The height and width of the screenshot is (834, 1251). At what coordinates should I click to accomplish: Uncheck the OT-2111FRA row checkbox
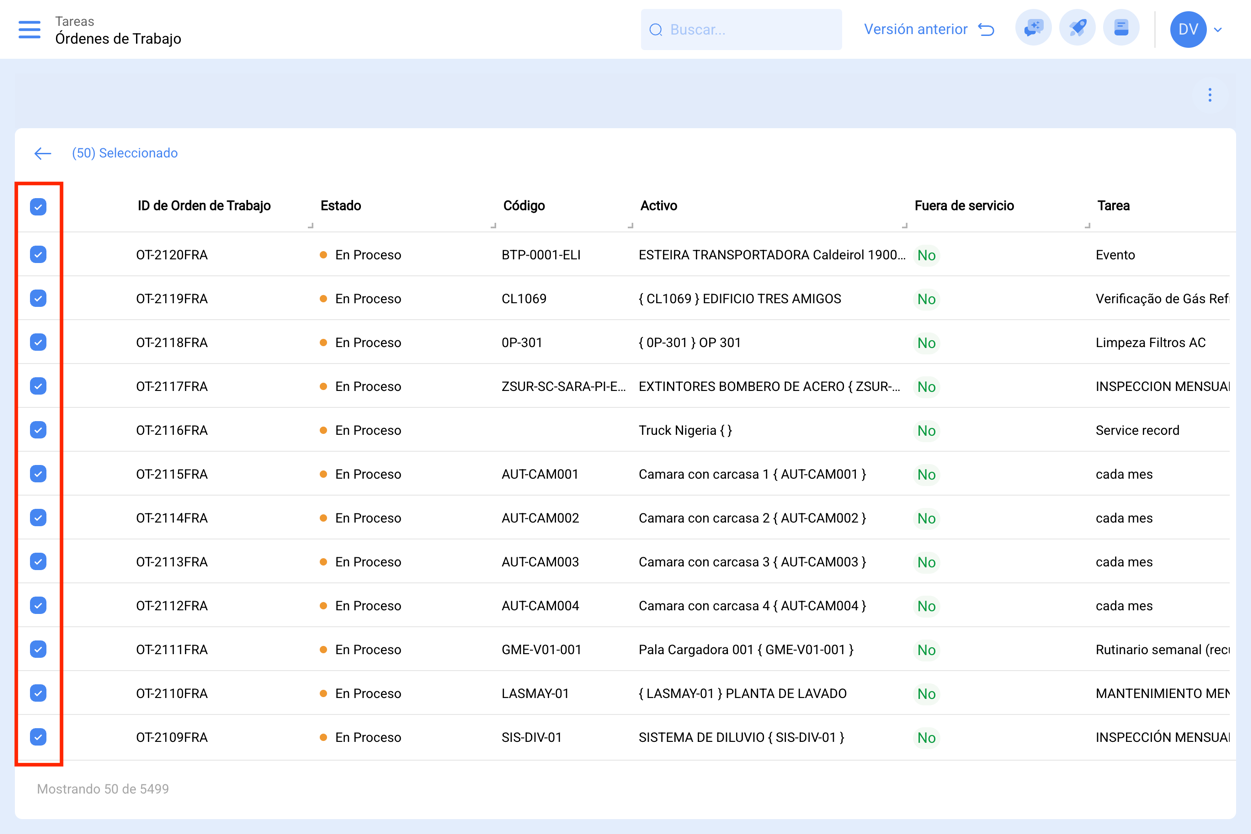[38, 650]
